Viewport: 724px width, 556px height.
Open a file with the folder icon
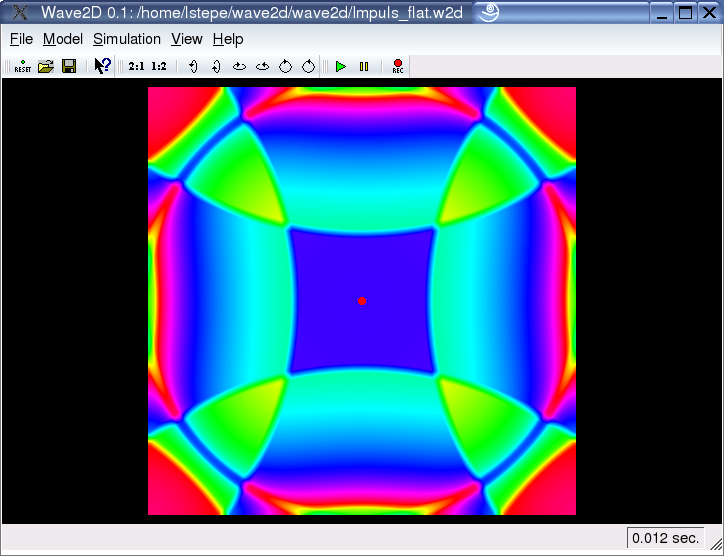point(46,66)
